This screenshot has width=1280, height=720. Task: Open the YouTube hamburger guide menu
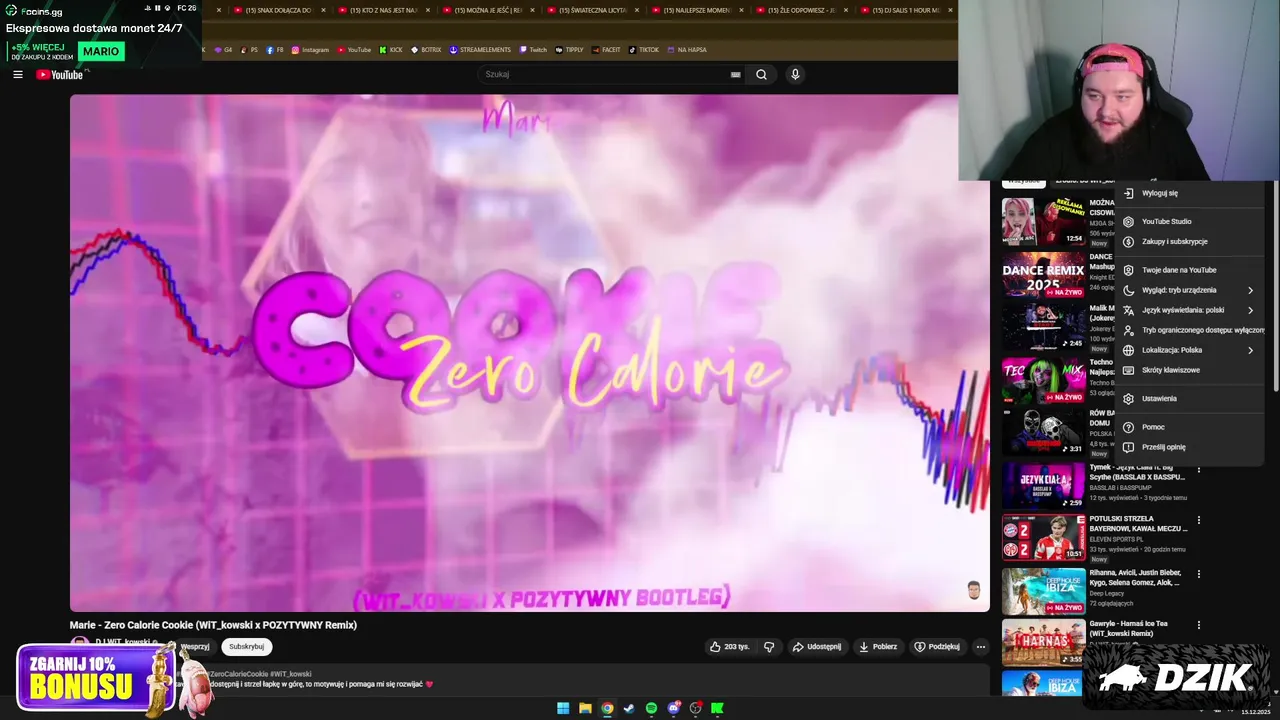click(x=17, y=74)
